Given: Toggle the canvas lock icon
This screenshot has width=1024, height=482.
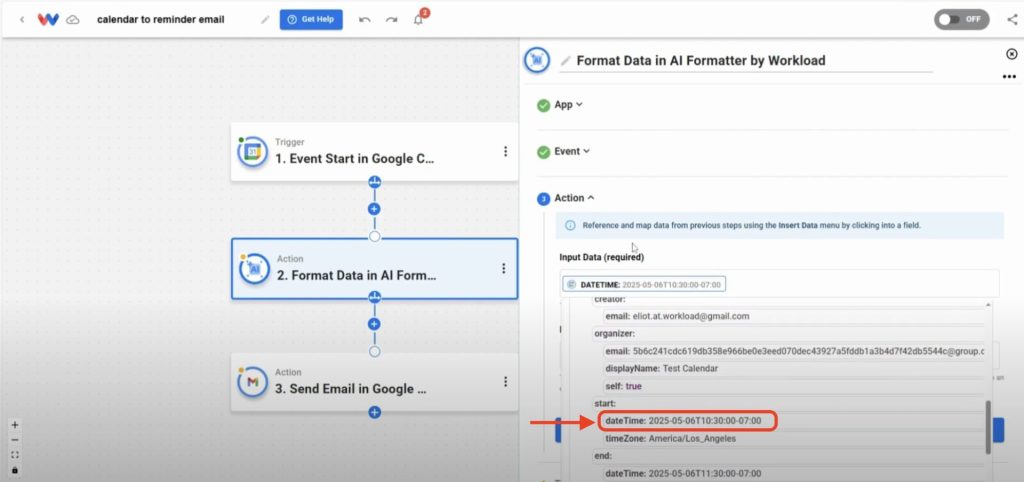Looking at the screenshot, I should [15, 470].
